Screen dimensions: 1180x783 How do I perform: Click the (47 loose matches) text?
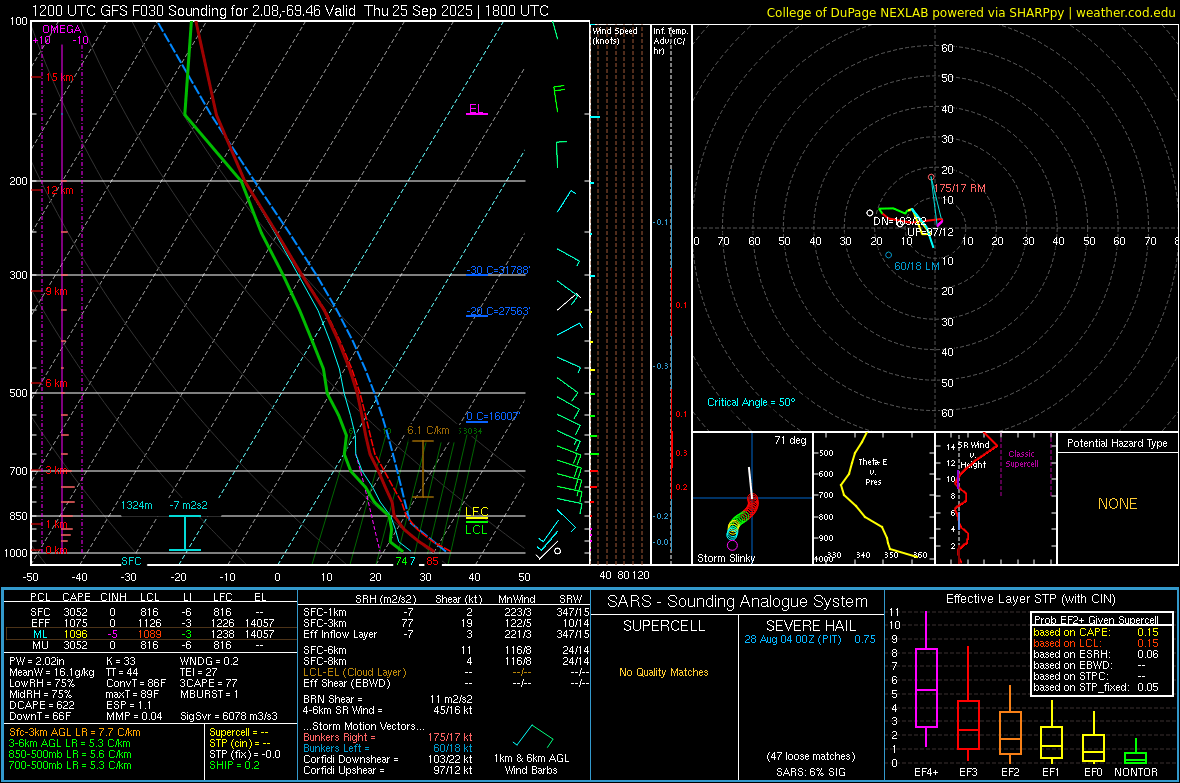[810, 756]
